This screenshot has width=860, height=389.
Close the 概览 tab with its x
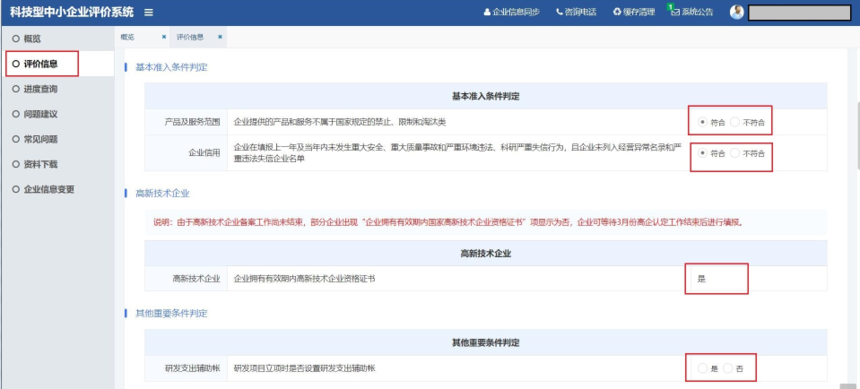coord(163,37)
